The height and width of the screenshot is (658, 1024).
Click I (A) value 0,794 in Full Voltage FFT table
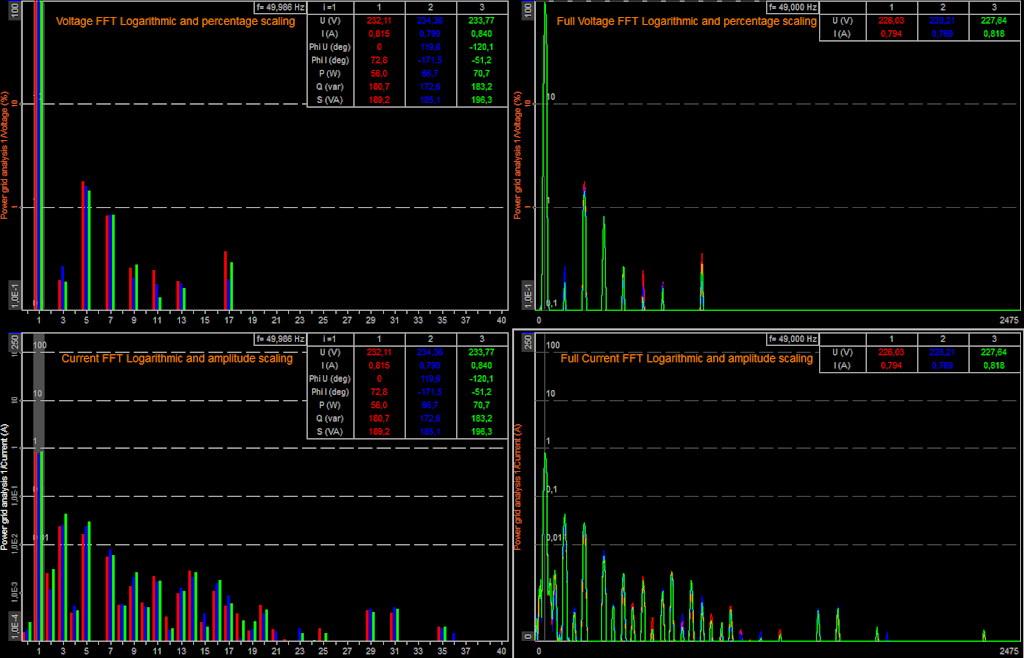click(x=891, y=34)
